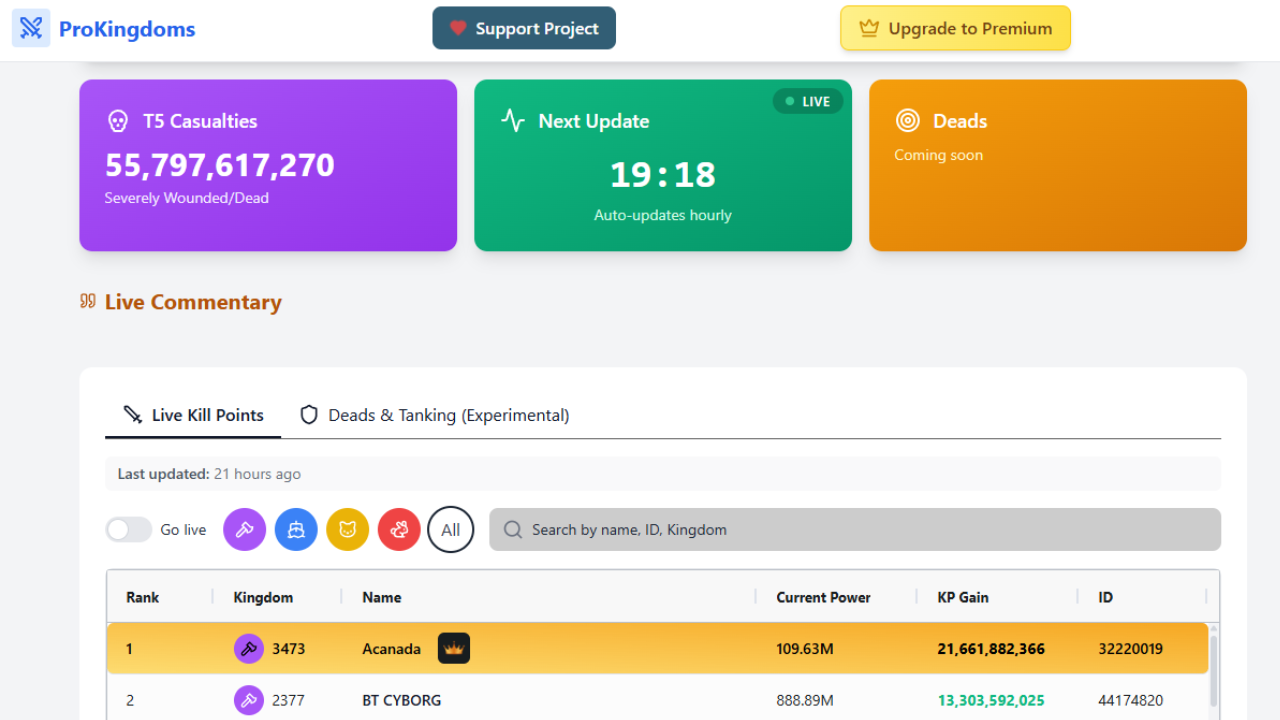Open the ProKingdoms home link text

point(127,29)
